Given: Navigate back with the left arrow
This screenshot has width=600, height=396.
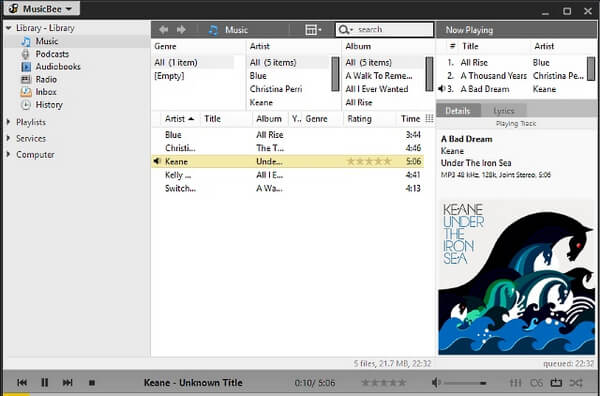Looking at the screenshot, I should pyautogui.click(x=164, y=29).
